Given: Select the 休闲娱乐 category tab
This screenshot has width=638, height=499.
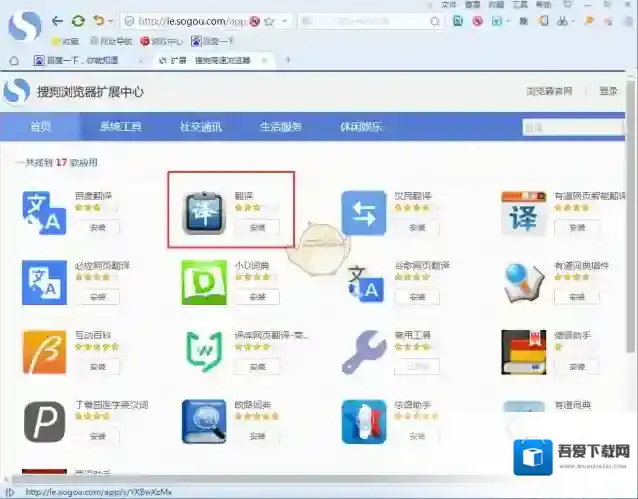Looking at the screenshot, I should (x=361, y=127).
